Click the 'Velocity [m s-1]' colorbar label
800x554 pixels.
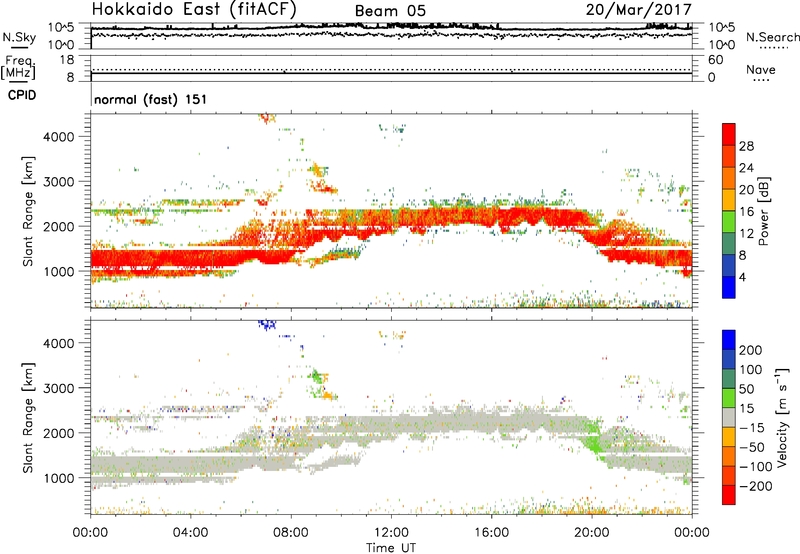(x=782, y=417)
